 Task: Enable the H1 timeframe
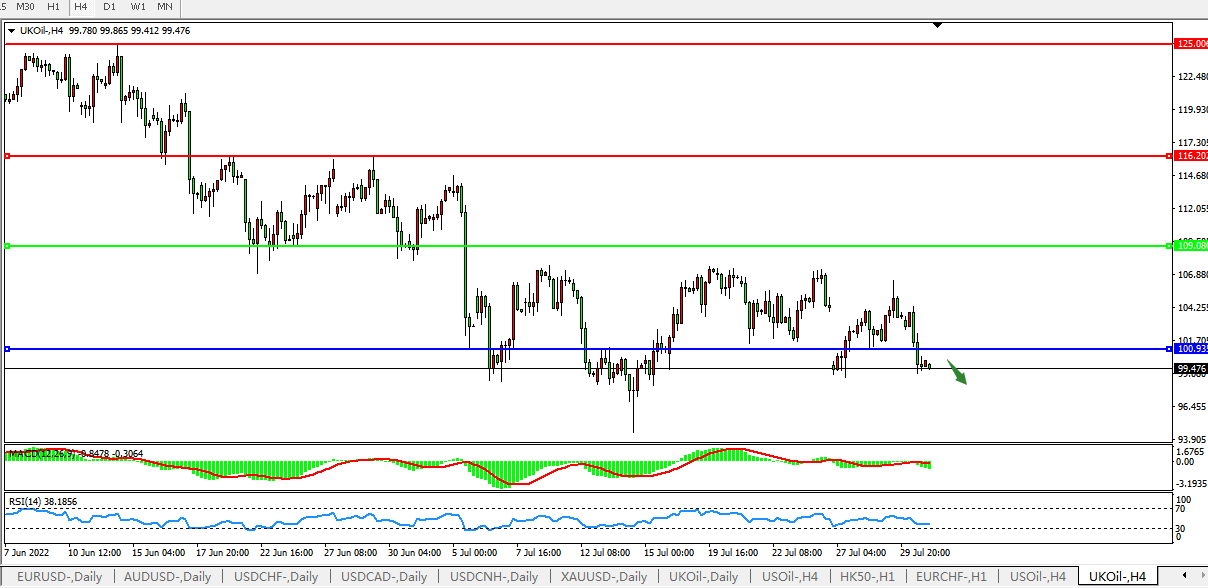(x=54, y=7)
